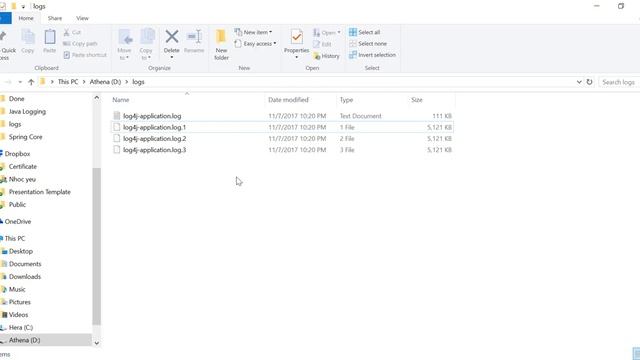The height and width of the screenshot is (360, 640).
Task: Open Nhoc yeu folder in navigation pane
Action: 22,179
